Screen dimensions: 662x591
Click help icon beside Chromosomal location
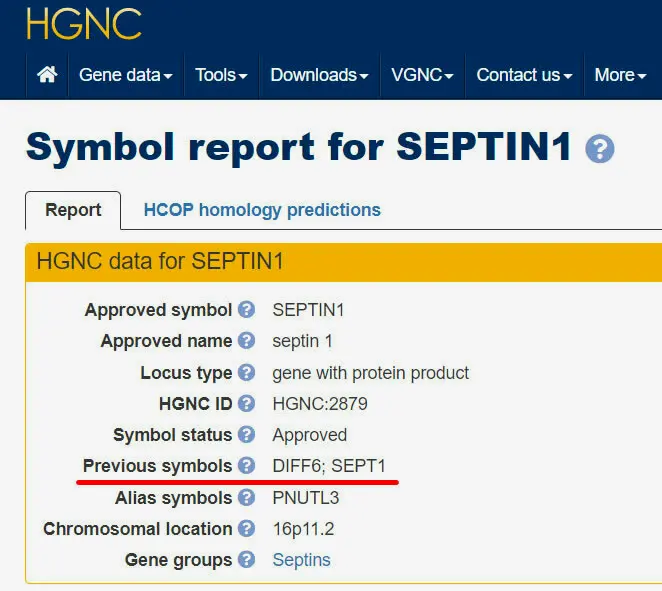246,529
